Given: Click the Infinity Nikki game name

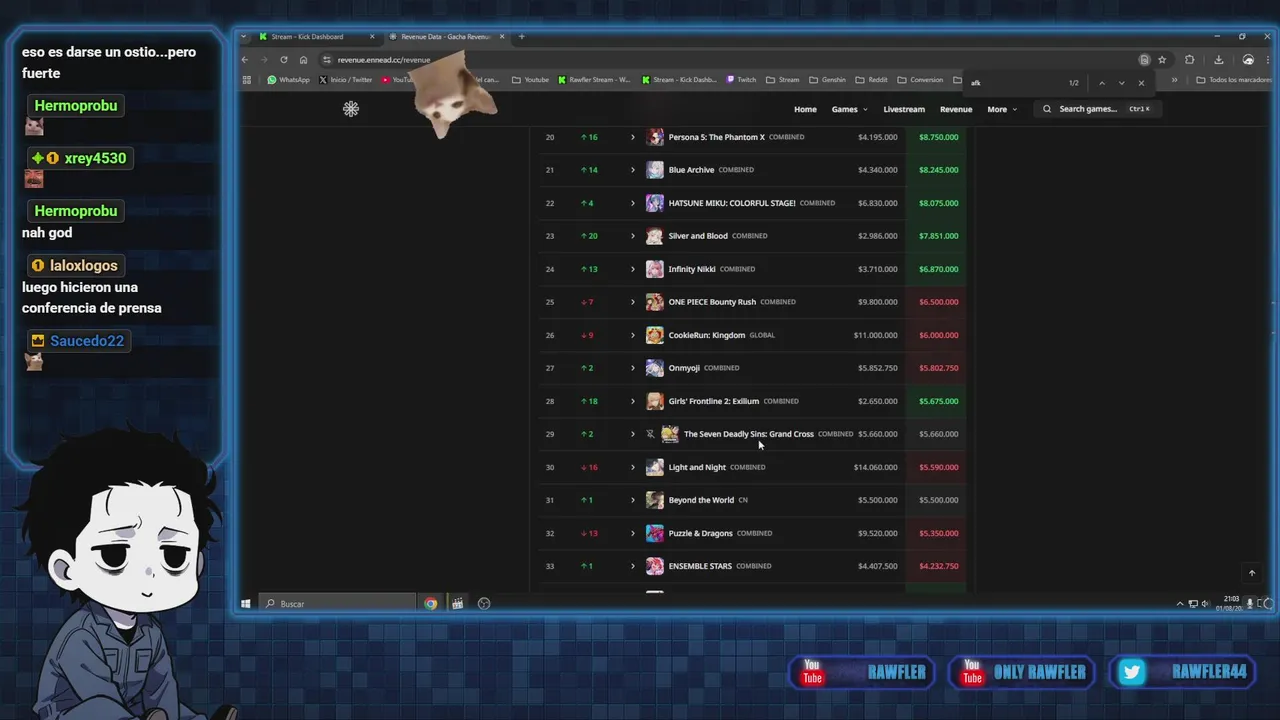Looking at the screenshot, I should coord(692,269).
